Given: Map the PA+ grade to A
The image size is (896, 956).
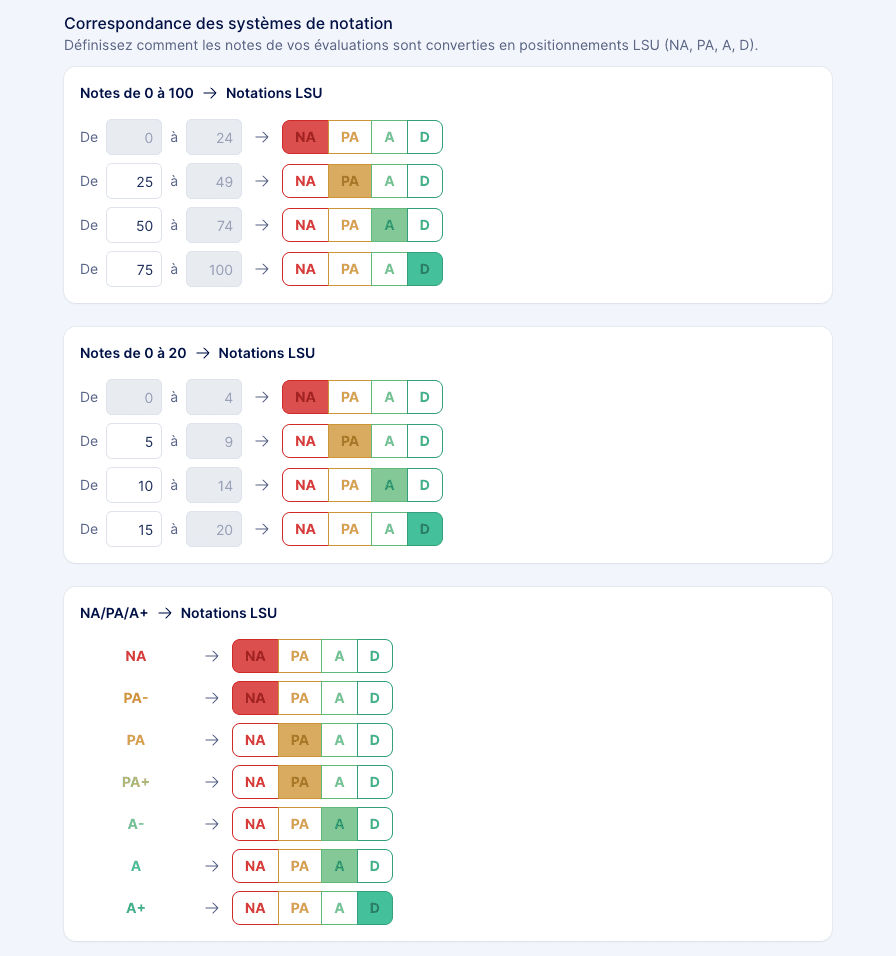Looking at the screenshot, I should 339,782.
